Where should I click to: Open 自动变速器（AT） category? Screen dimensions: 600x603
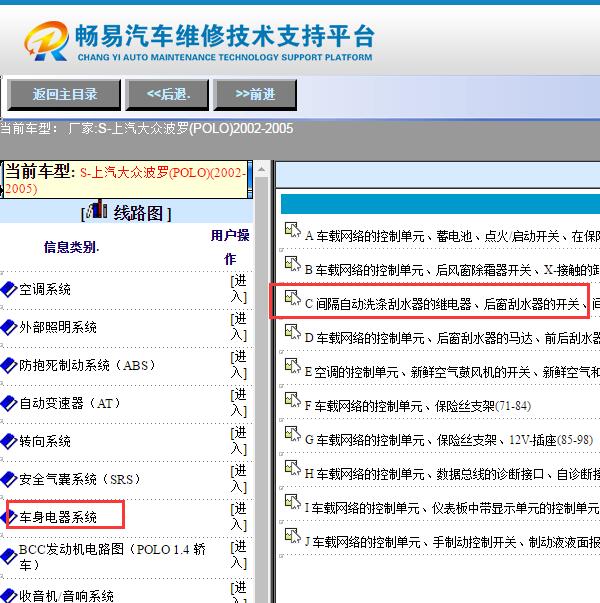(70, 403)
